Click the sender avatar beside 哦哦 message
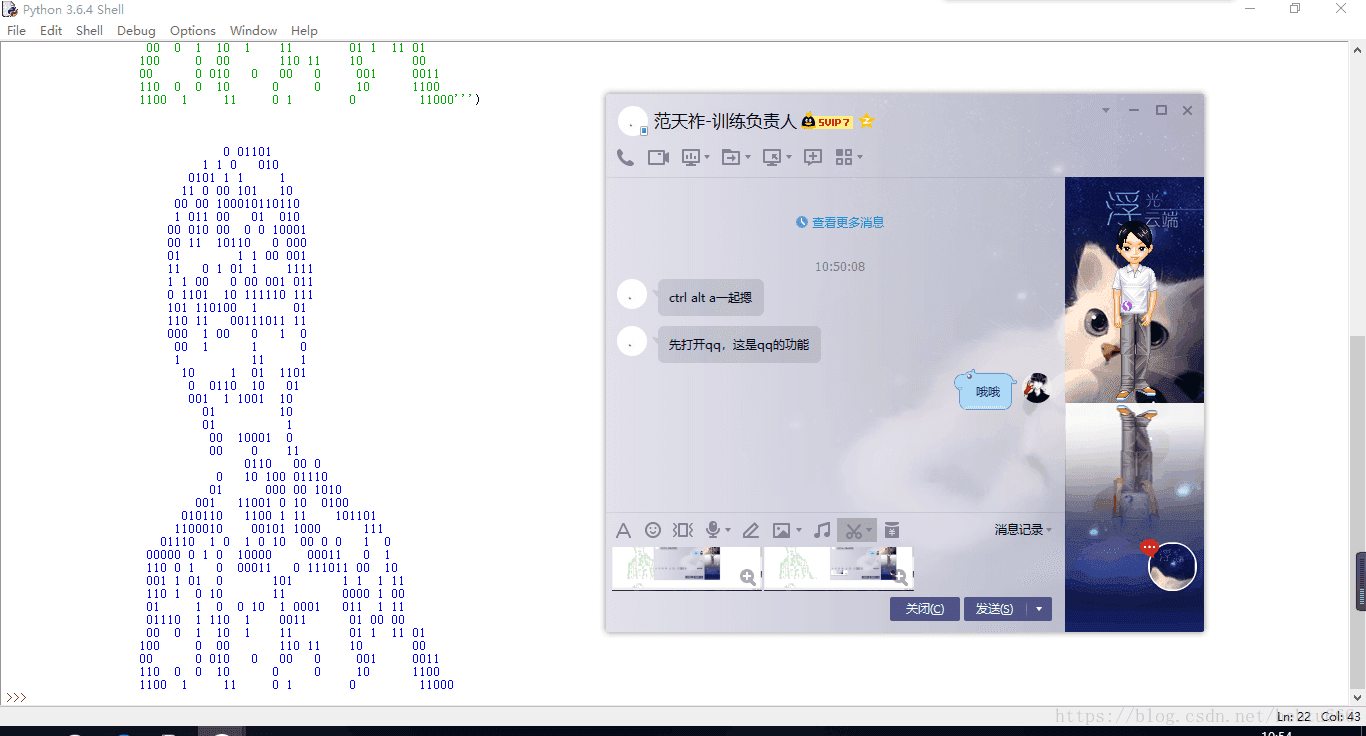Screen dimensions: 1366x736 coord(1037,388)
